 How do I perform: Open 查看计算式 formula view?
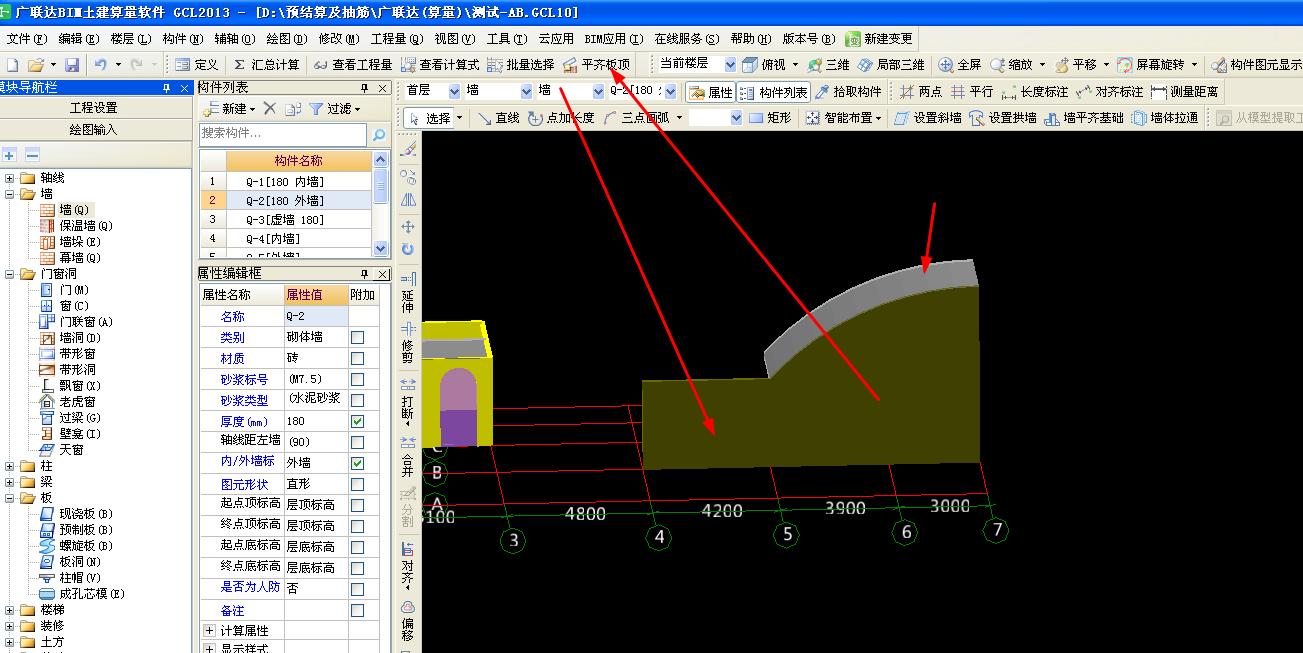(x=439, y=65)
